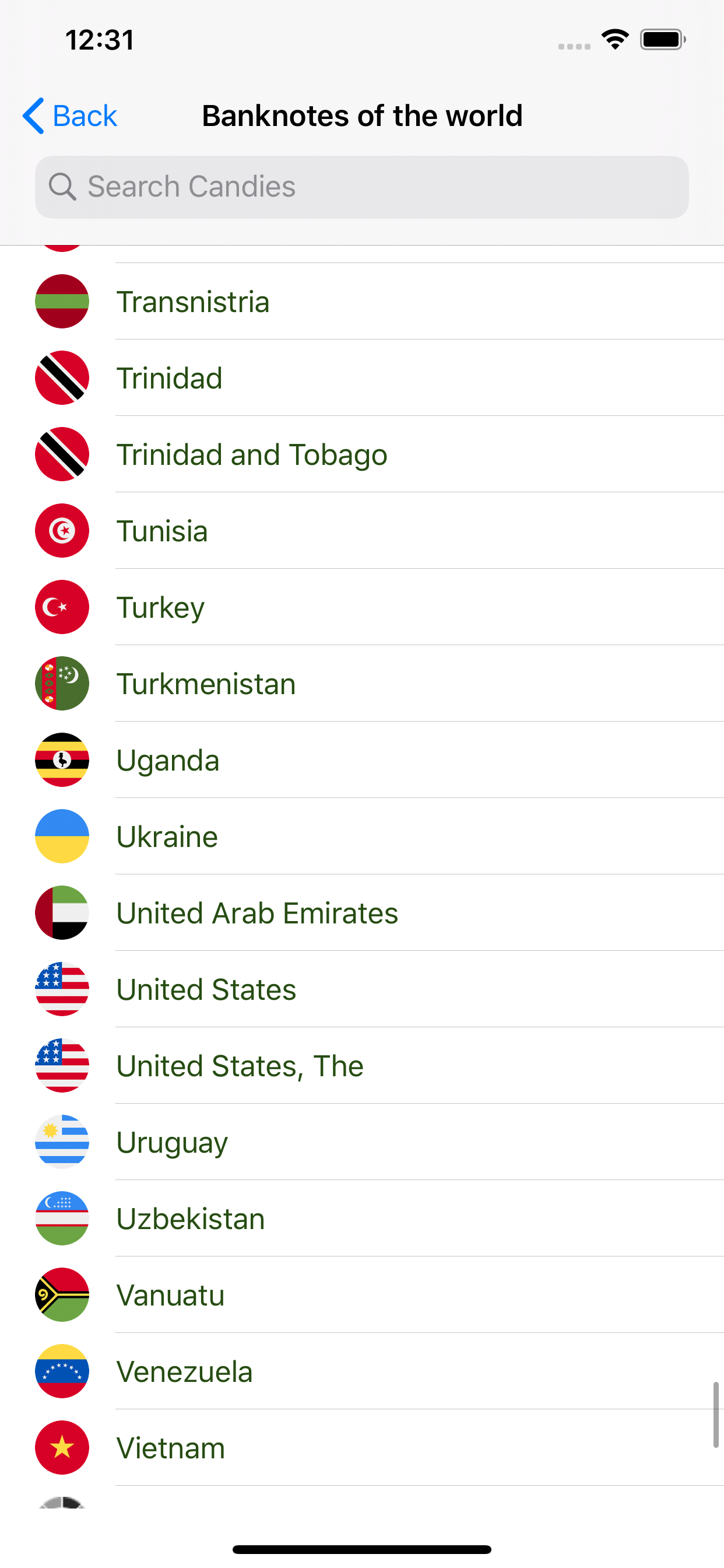Viewport: 724px width, 1568px height.
Task: Tap the Vietnam flag icon
Action: coord(62,1447)
